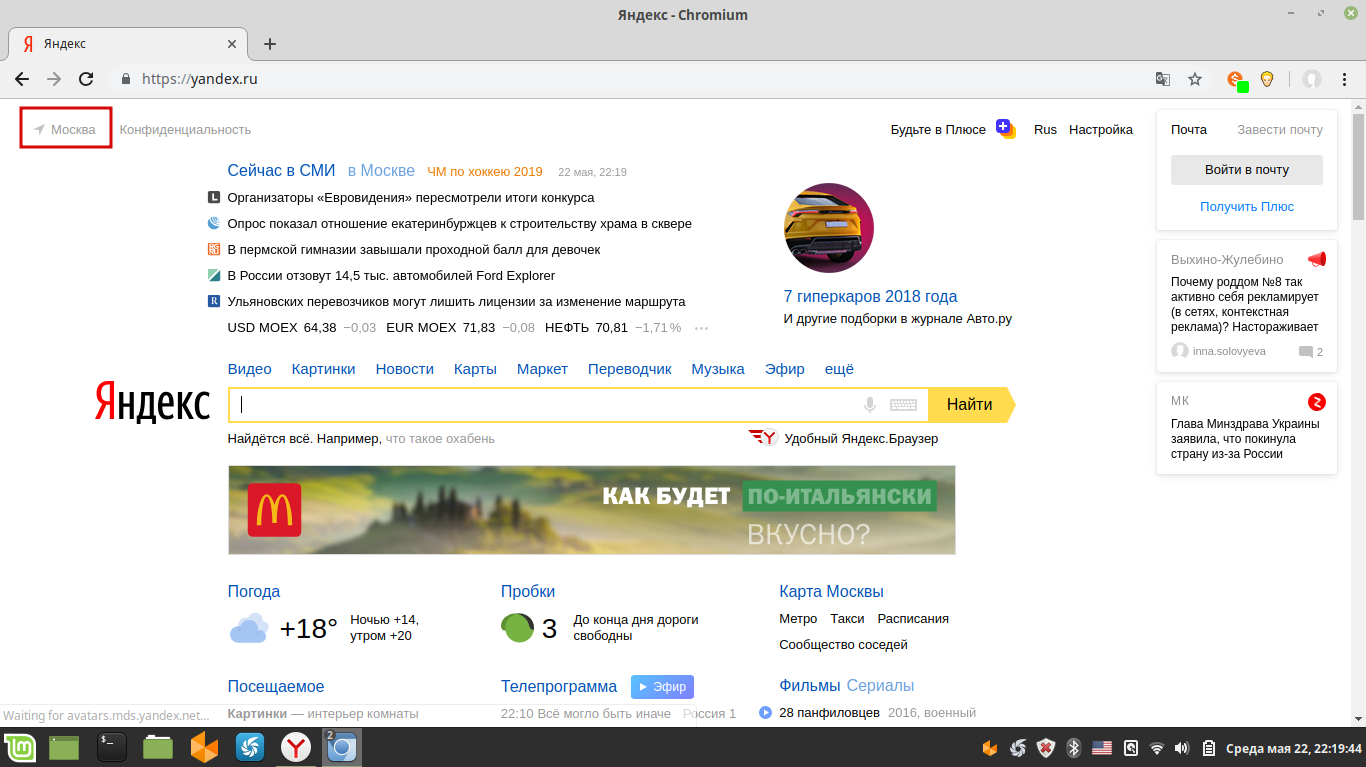This screenshot has width=1366, height=767.
Task: Open the Получить Плюс link
Action: pos(1246,206)
